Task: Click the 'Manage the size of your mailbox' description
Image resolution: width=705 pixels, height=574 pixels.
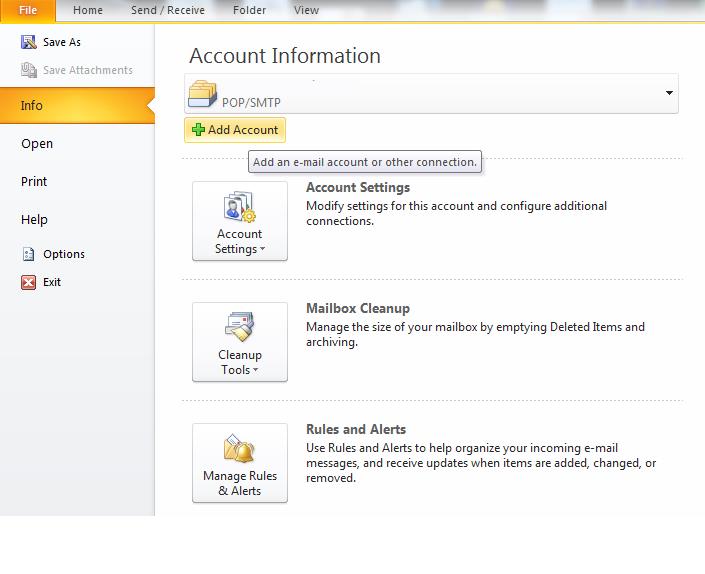Action: pyautogui.click(x=475, y=334)
